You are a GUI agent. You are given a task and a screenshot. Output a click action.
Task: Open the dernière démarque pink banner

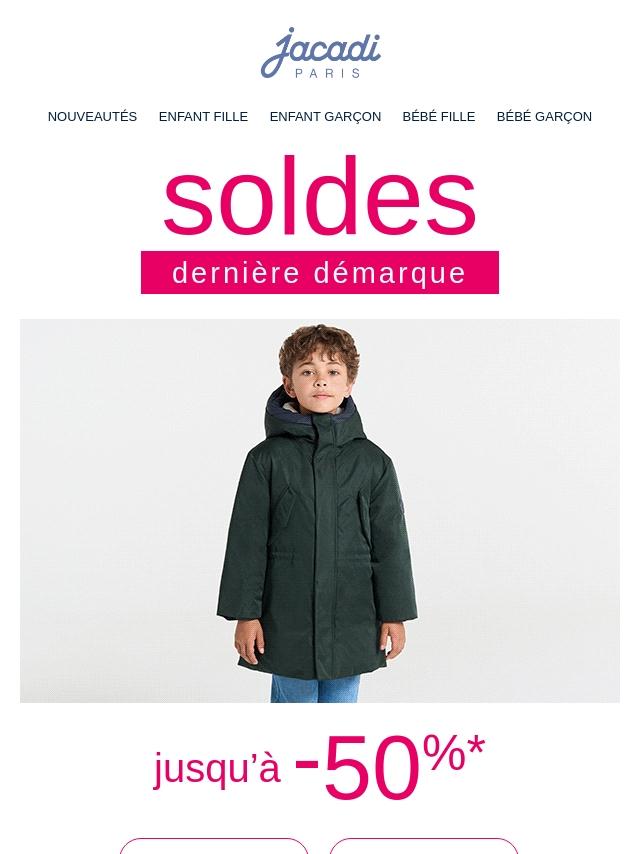point(320,272)
